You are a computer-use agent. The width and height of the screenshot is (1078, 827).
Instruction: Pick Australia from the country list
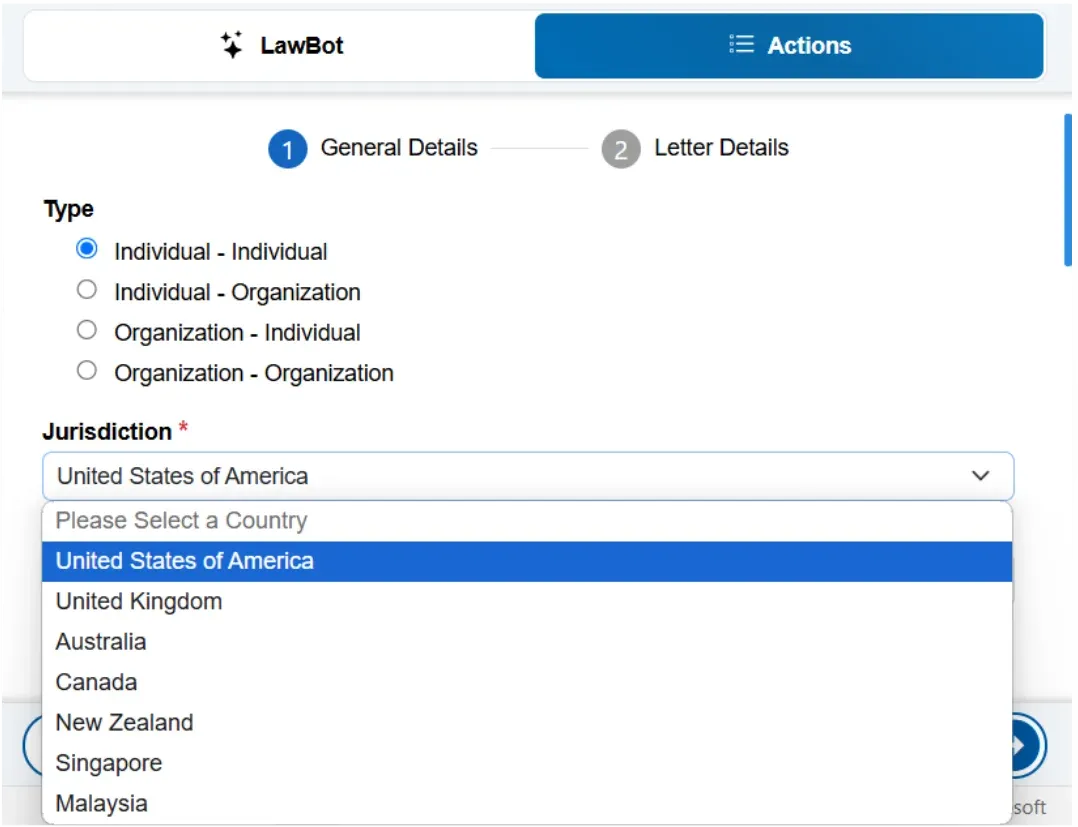click(527, 642)
